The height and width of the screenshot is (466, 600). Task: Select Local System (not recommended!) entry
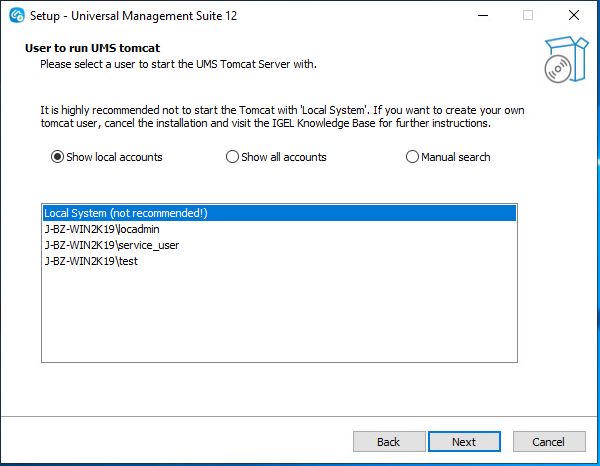click(x=125, y=213)
